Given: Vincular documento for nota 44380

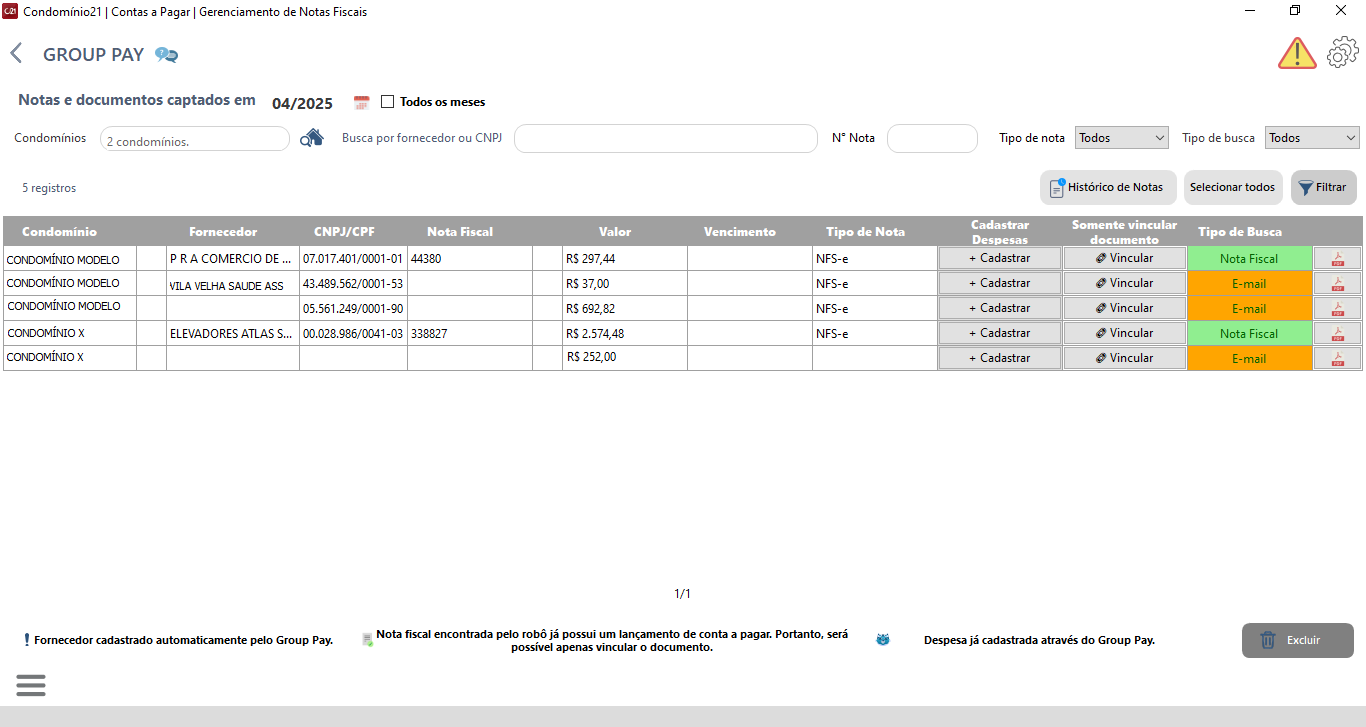Looking at the screenshot, I should [1124, 258].
